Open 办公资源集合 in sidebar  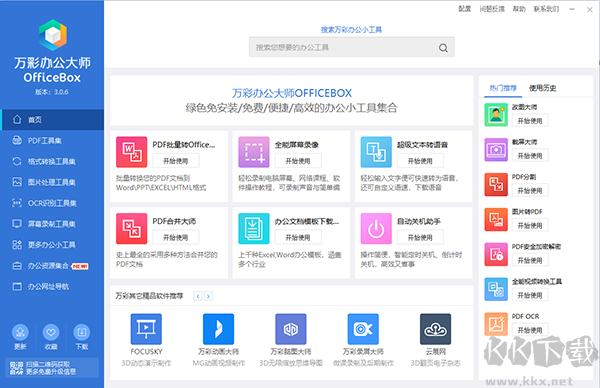click(52, 266)
